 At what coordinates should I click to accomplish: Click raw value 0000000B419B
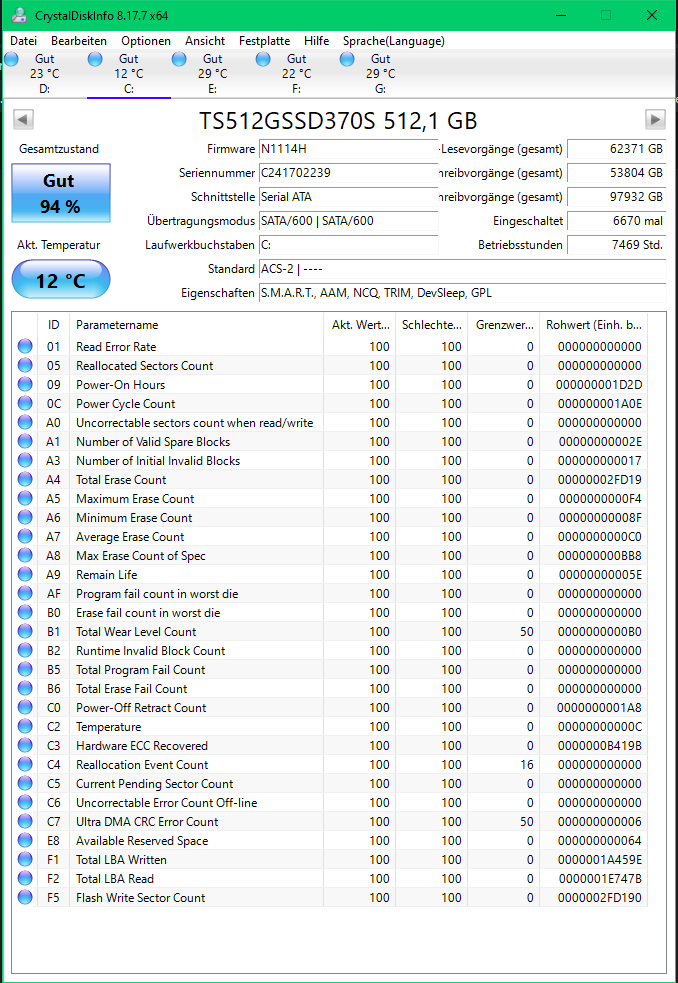click(x=599, y=745)
